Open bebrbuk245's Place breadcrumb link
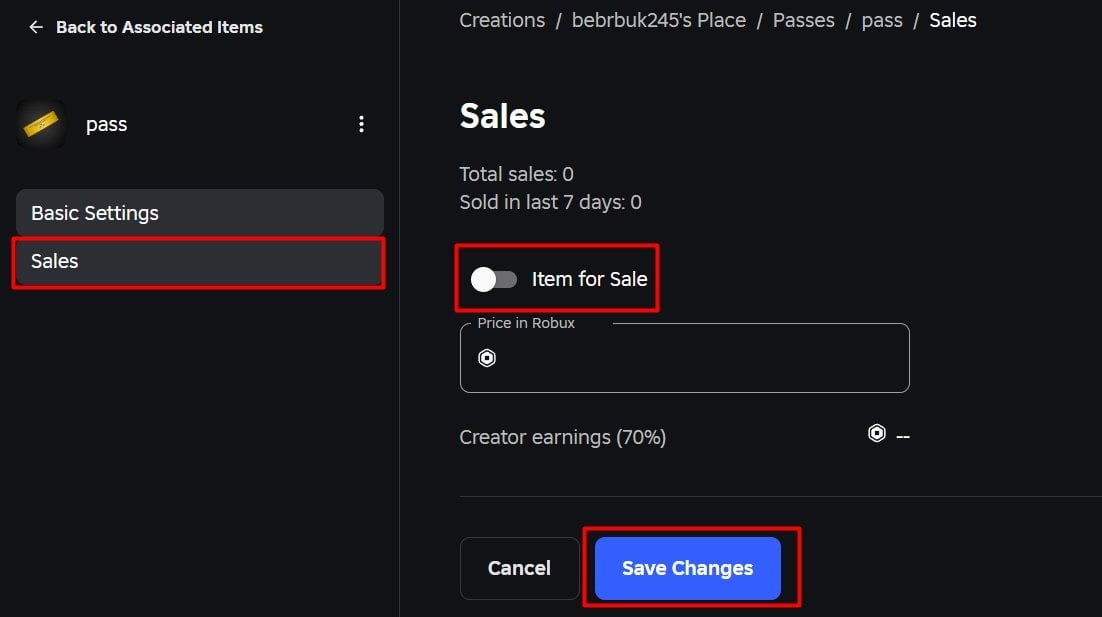Image resolution: width=1102 pixels, height=617 pixels. point(659,20)
